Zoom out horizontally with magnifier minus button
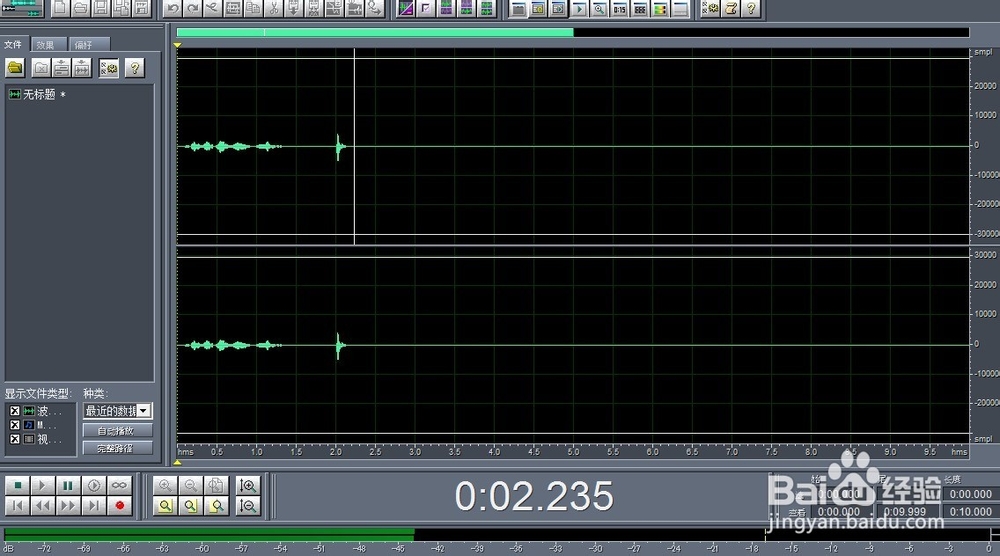The width and height of the screenshot is (1000, 556). pyautogui.click(x=191, y=486)
